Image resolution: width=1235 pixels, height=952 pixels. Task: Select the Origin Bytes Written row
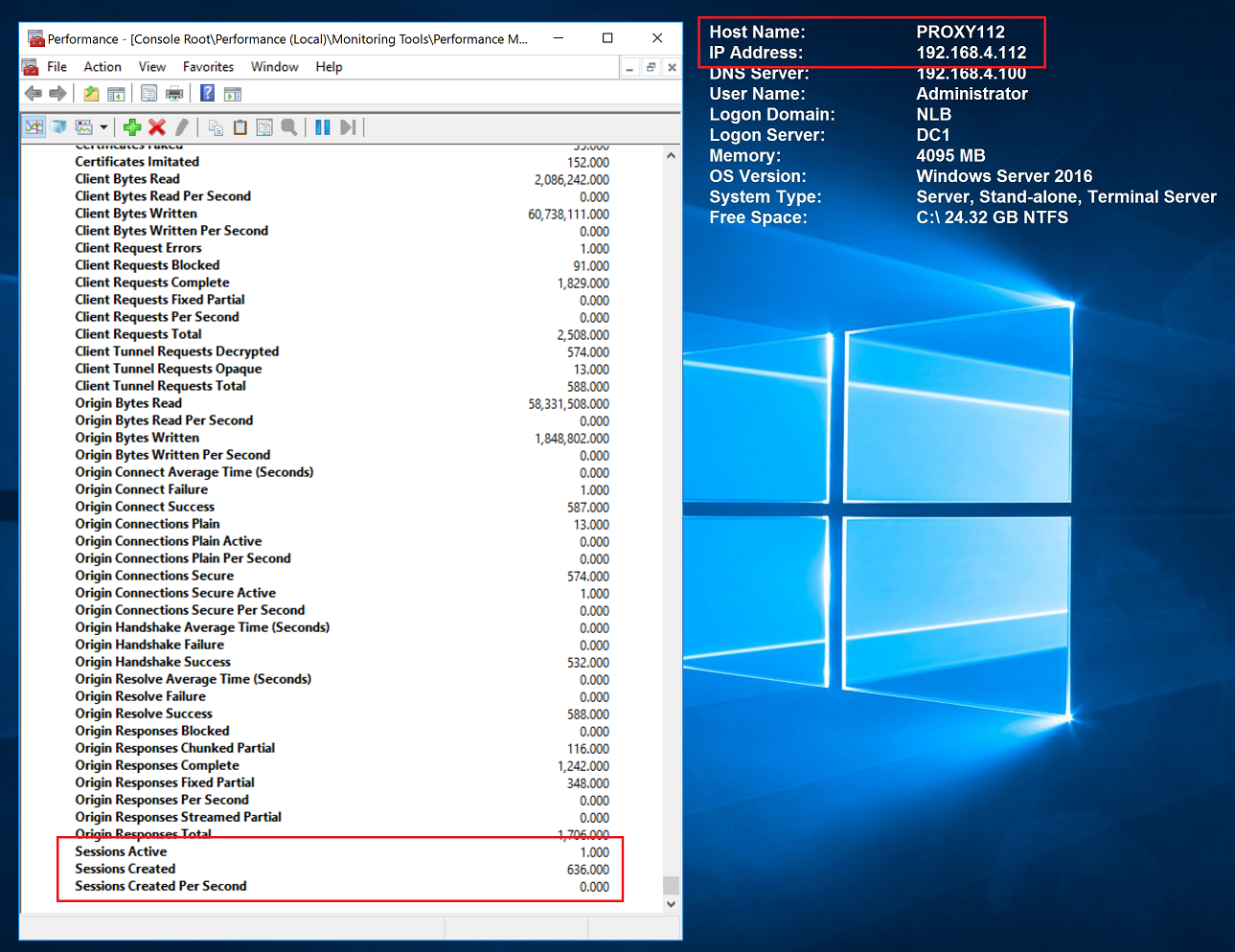(342, 438)
